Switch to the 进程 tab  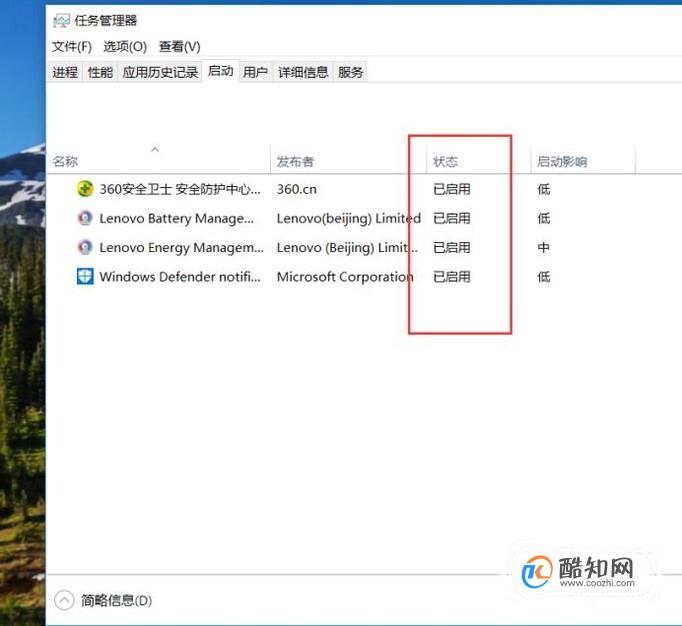[x=65, y=72]
